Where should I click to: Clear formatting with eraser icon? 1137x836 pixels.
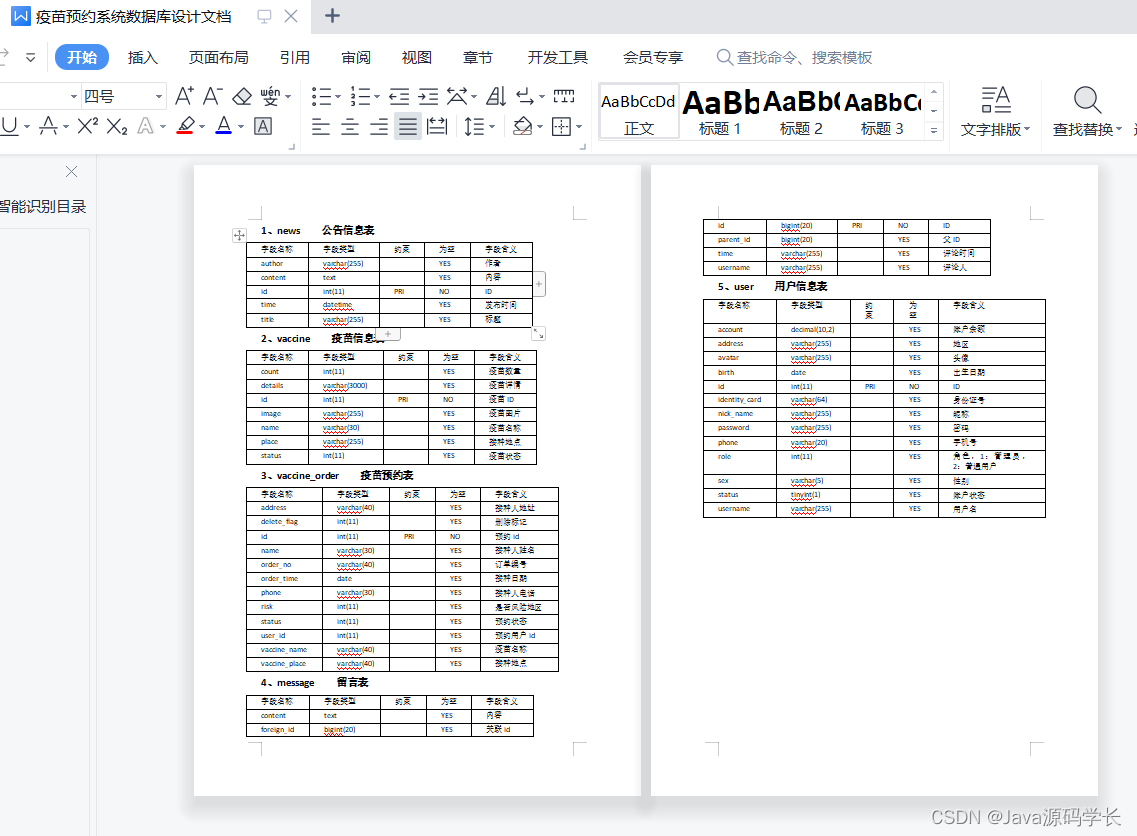241,96
